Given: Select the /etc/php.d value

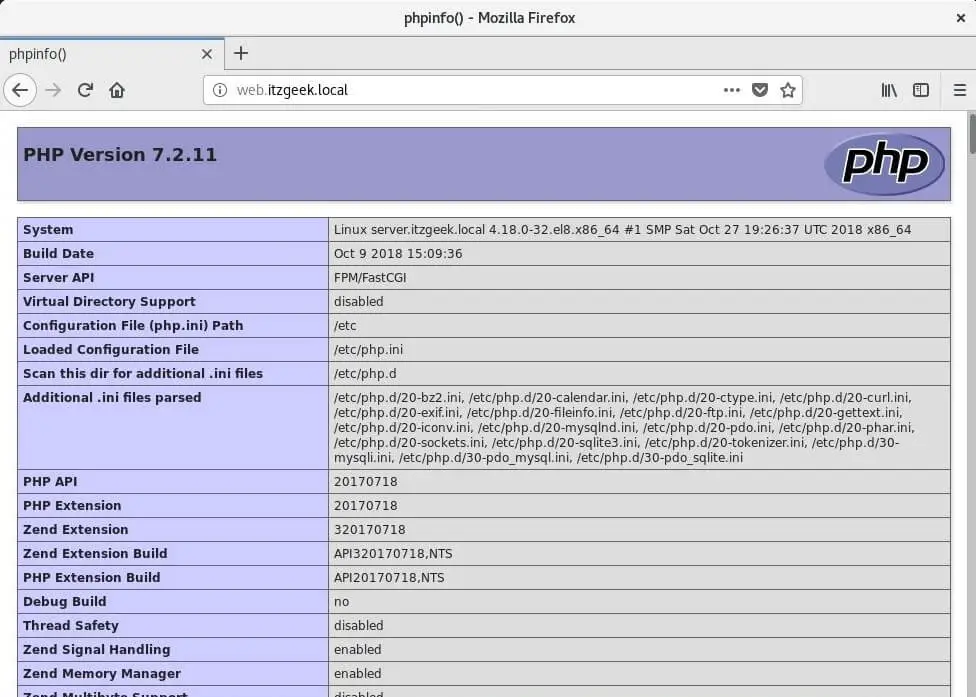Looking at the screenshot, I should [x=365, y=373].
